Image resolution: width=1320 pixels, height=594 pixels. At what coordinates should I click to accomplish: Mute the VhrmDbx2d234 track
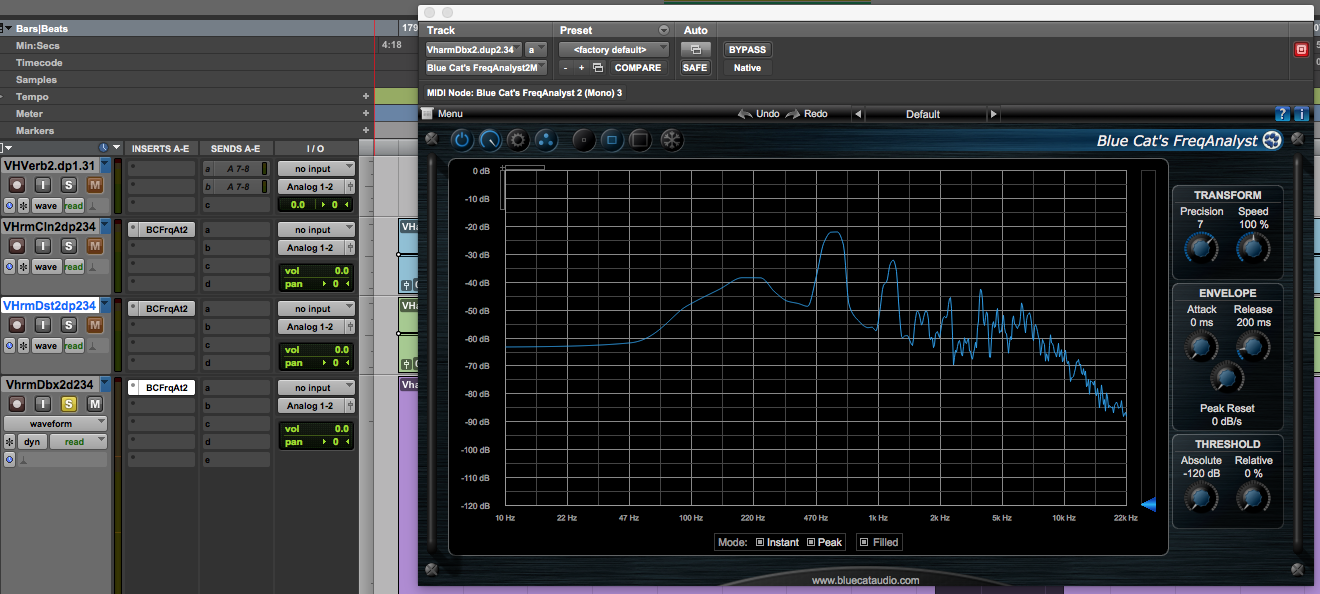[95, 404]
